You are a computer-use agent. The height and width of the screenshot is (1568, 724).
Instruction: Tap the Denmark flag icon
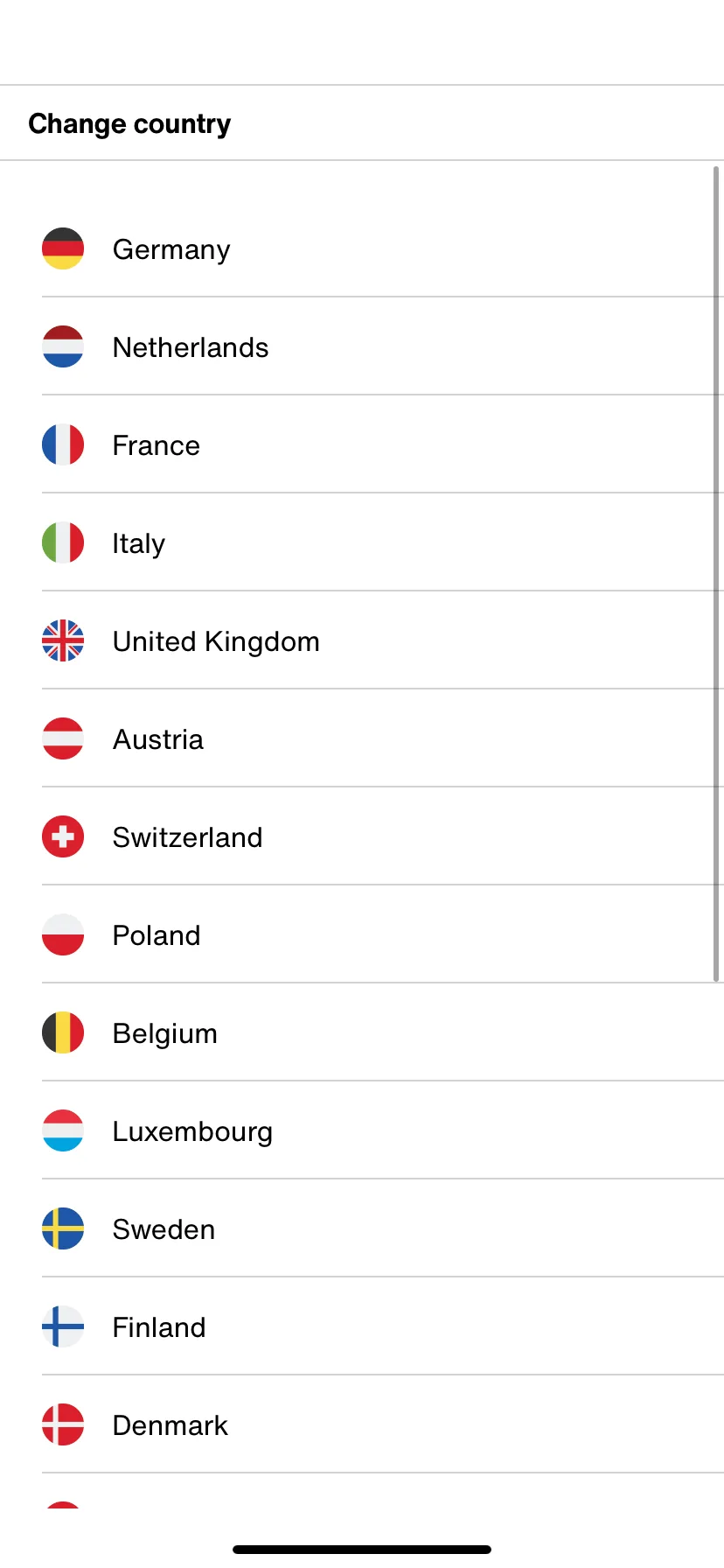[63, 1424]
